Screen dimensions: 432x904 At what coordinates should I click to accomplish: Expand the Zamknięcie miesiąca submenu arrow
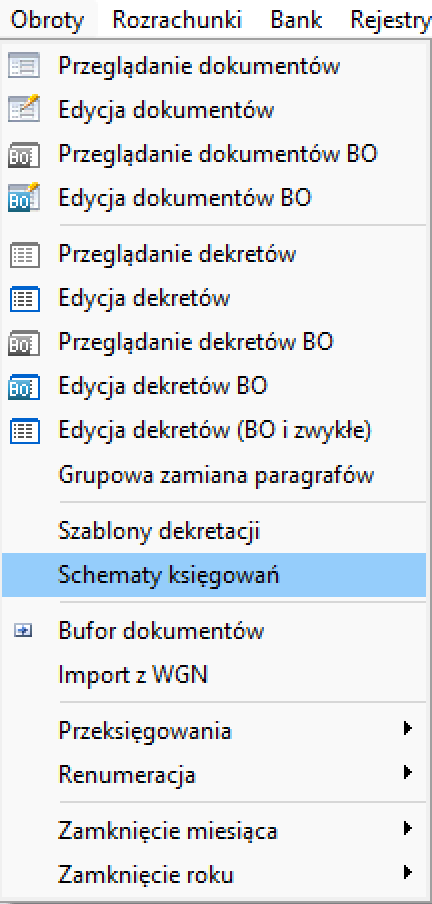coord(408,829)
